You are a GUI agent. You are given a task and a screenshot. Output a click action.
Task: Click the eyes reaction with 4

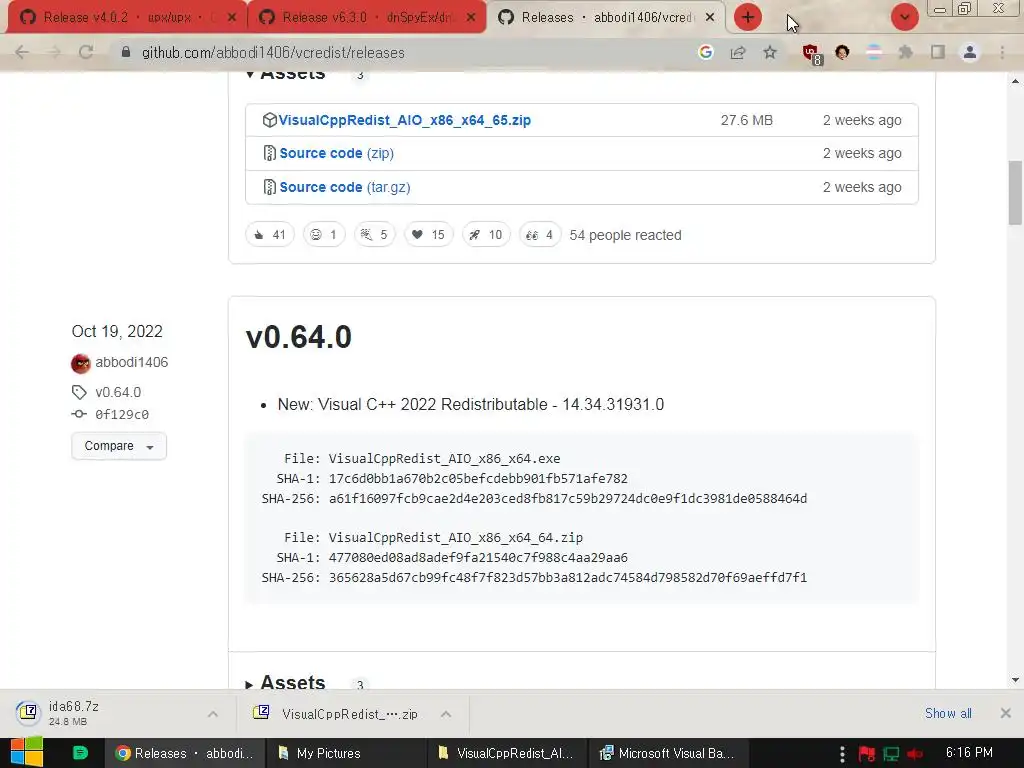click(539, 234)
